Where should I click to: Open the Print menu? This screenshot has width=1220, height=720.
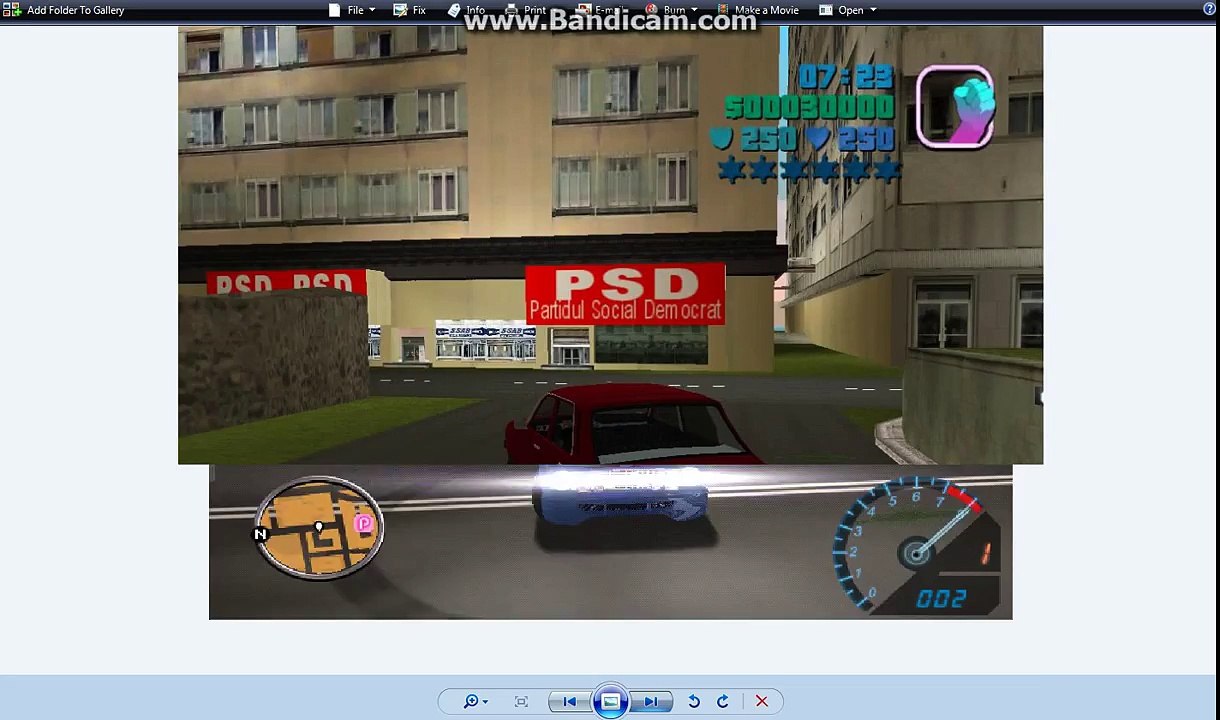(530, 10)
